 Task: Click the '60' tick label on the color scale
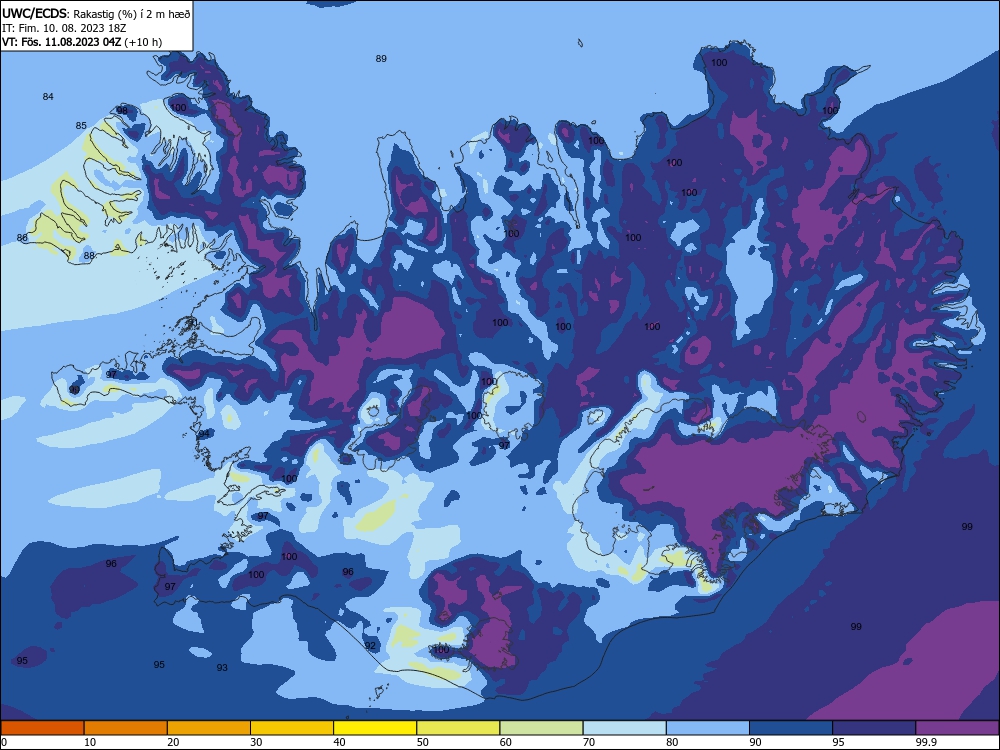pyautogui.click(x=506, y=742)
